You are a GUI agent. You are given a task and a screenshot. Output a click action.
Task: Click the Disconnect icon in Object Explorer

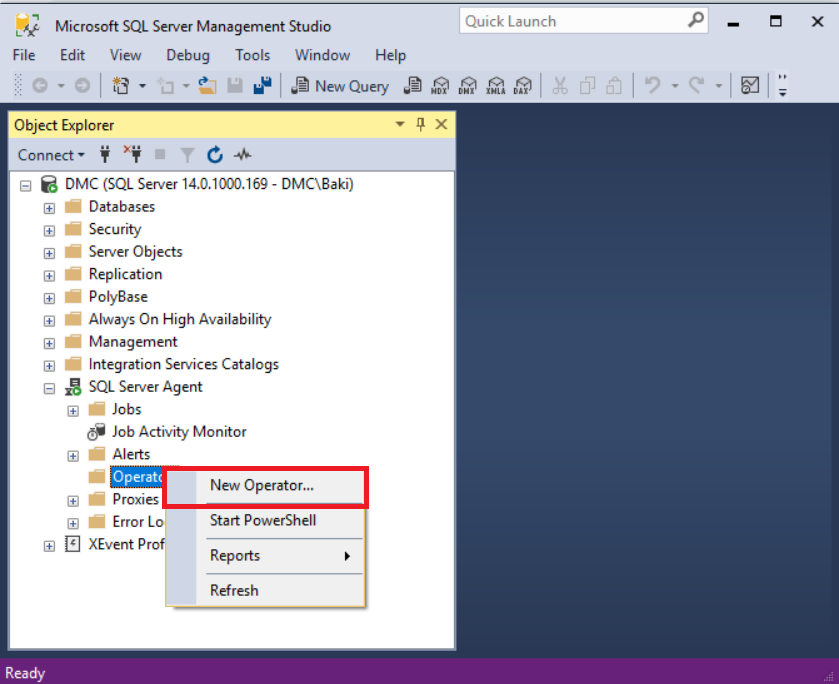pos(132,155)
